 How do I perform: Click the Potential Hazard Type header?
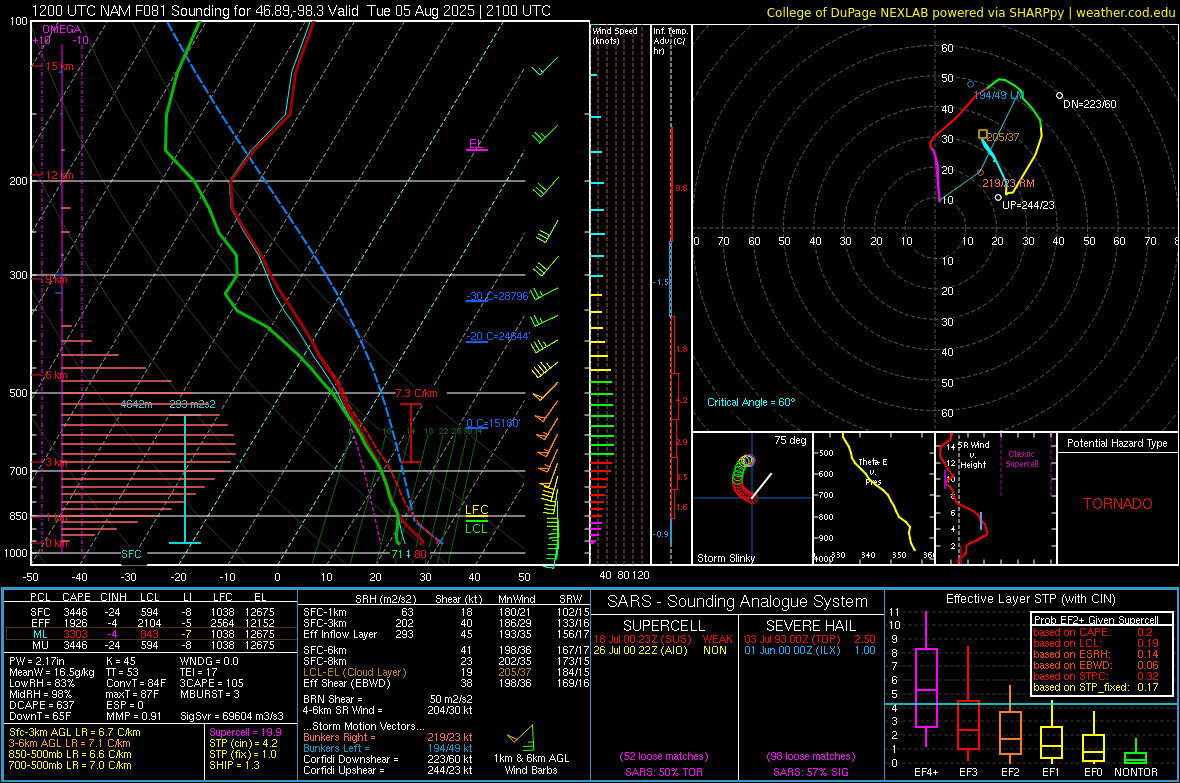pyautogui.click(x=1117, y=443)
